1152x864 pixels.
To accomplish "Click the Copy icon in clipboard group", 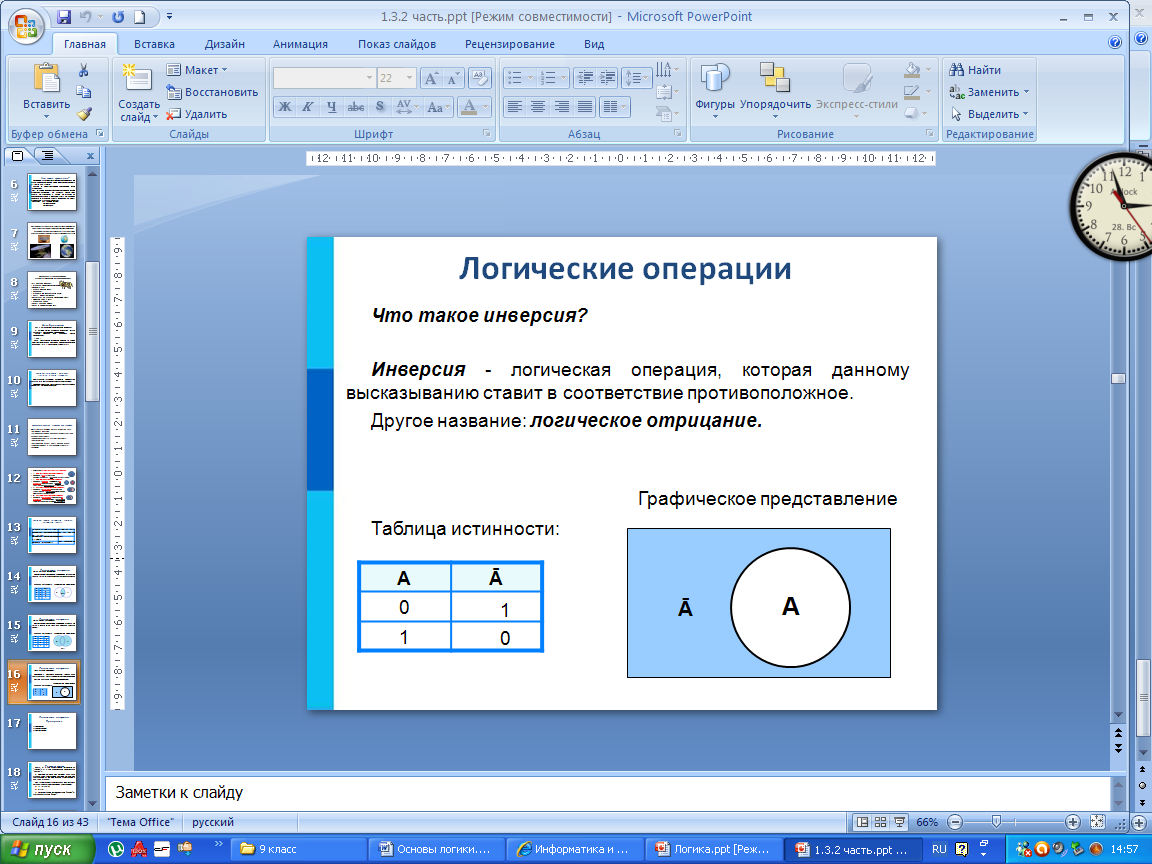I will click(84, 91).
